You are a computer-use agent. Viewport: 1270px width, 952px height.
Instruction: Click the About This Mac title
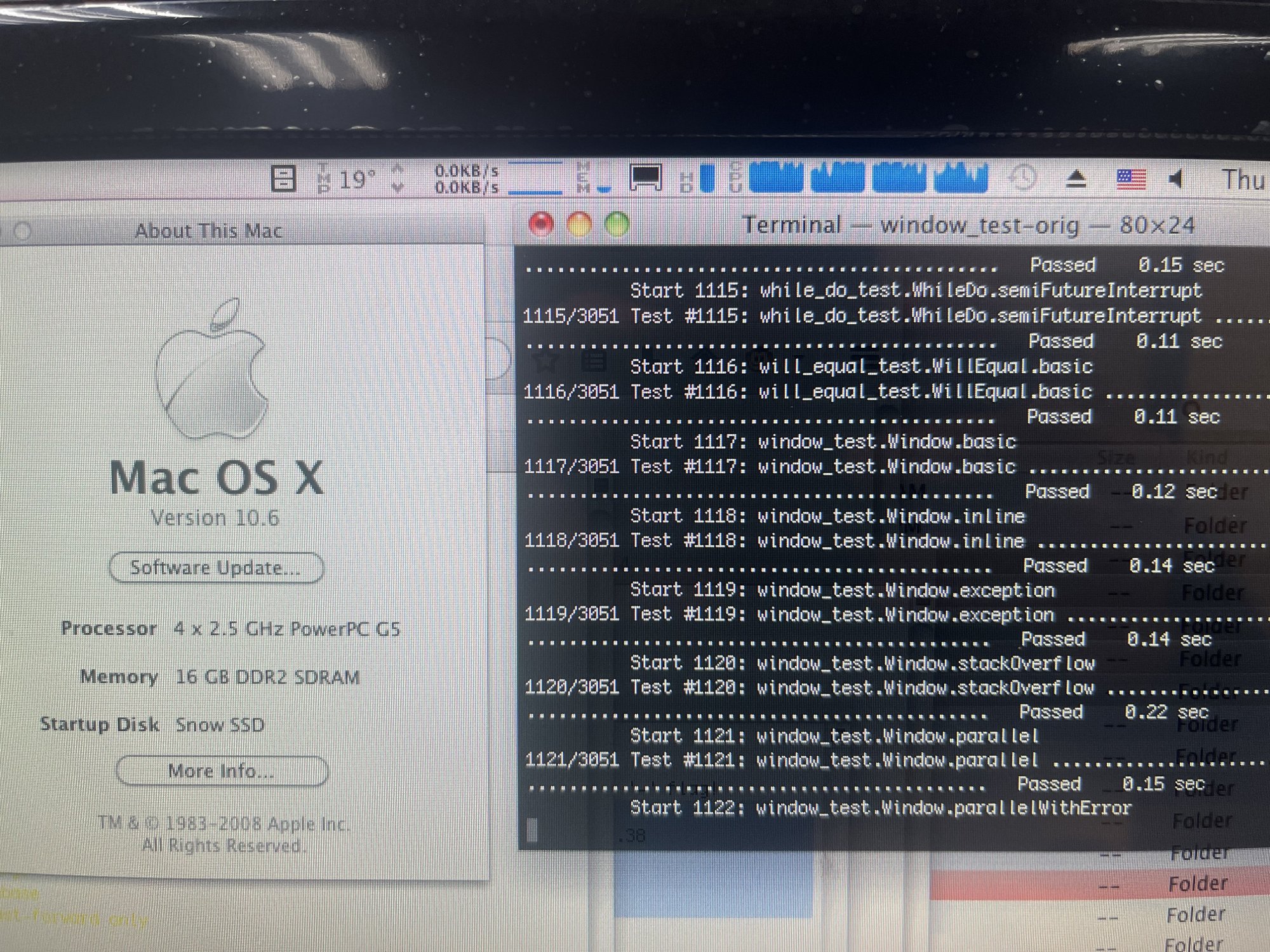[x=209, y=230]
